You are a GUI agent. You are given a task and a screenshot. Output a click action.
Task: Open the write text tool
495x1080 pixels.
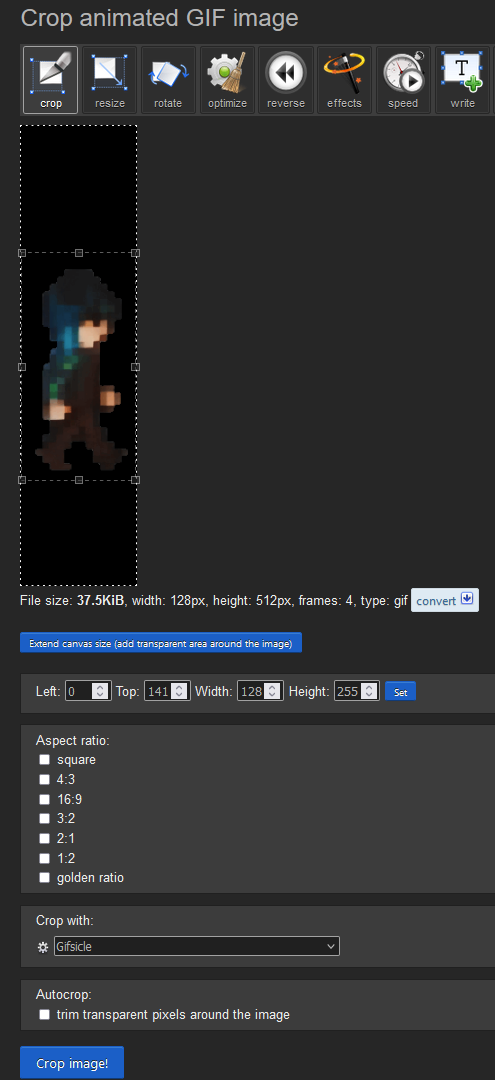[462, 79]
